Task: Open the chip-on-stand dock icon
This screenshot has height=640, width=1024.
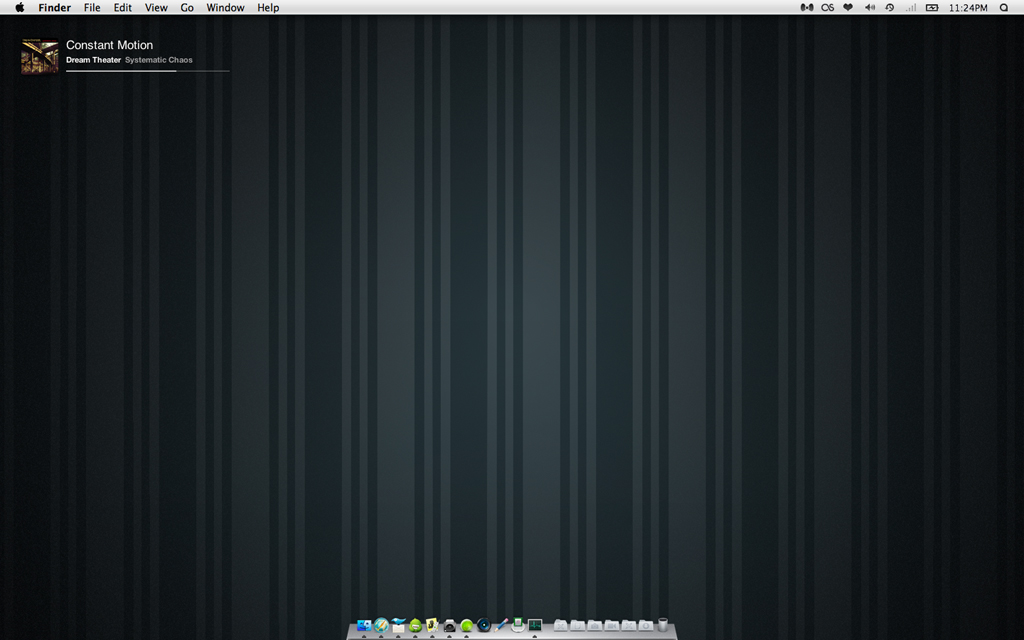Action: 518,625
